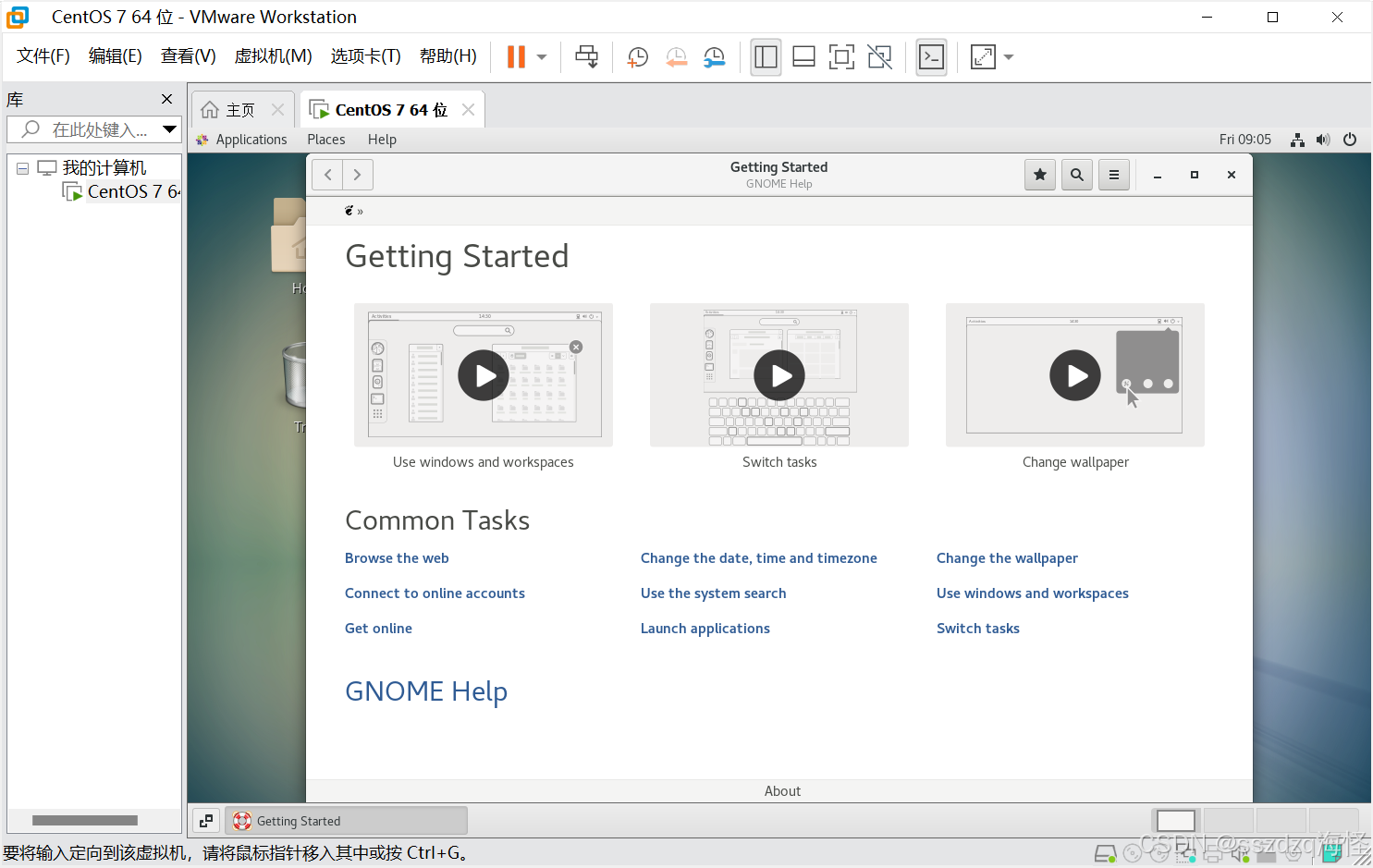
Task: Open Use the system search link
Action: click(713, 593)
